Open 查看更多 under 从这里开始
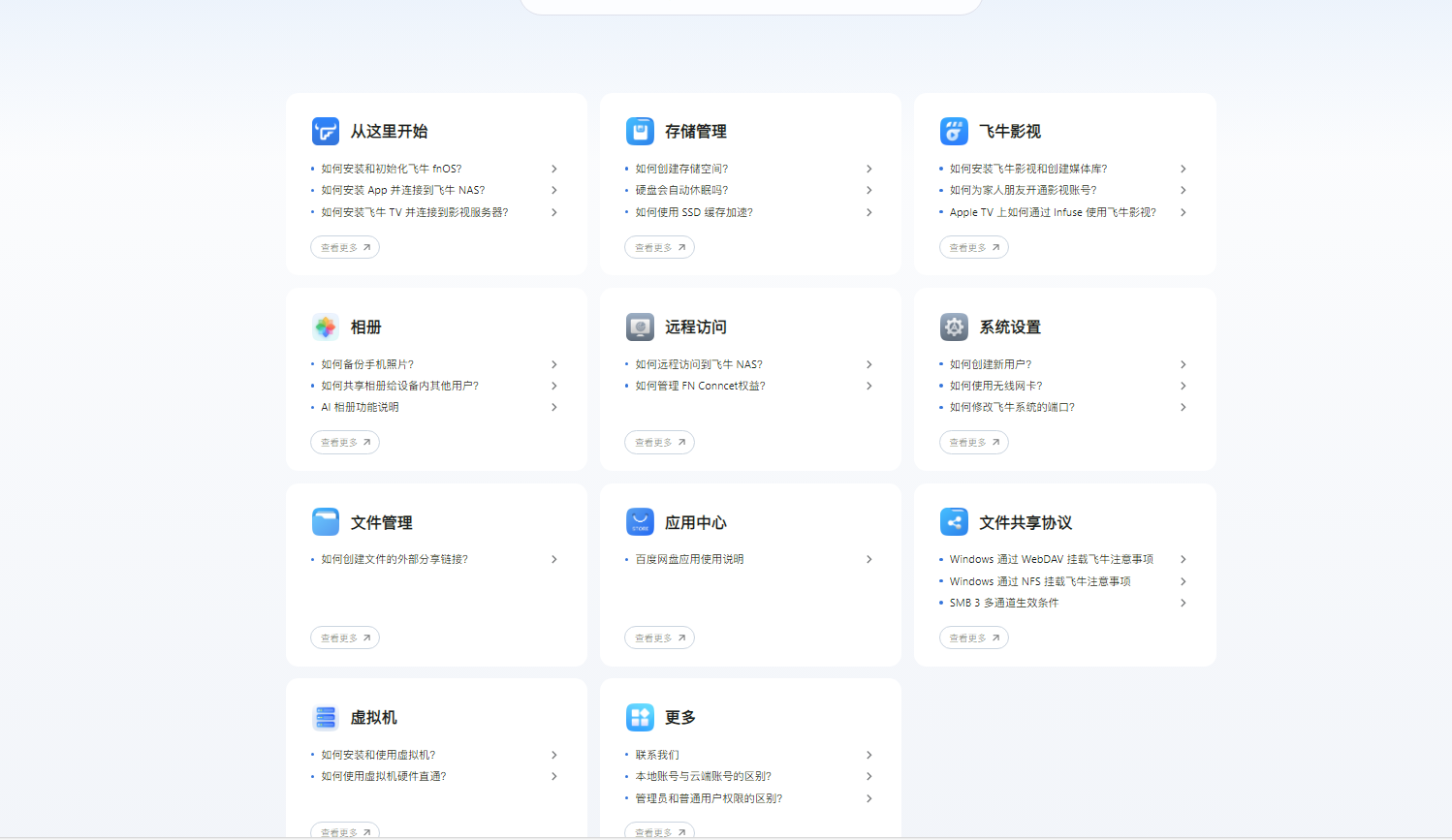 (x=345, y=247)
